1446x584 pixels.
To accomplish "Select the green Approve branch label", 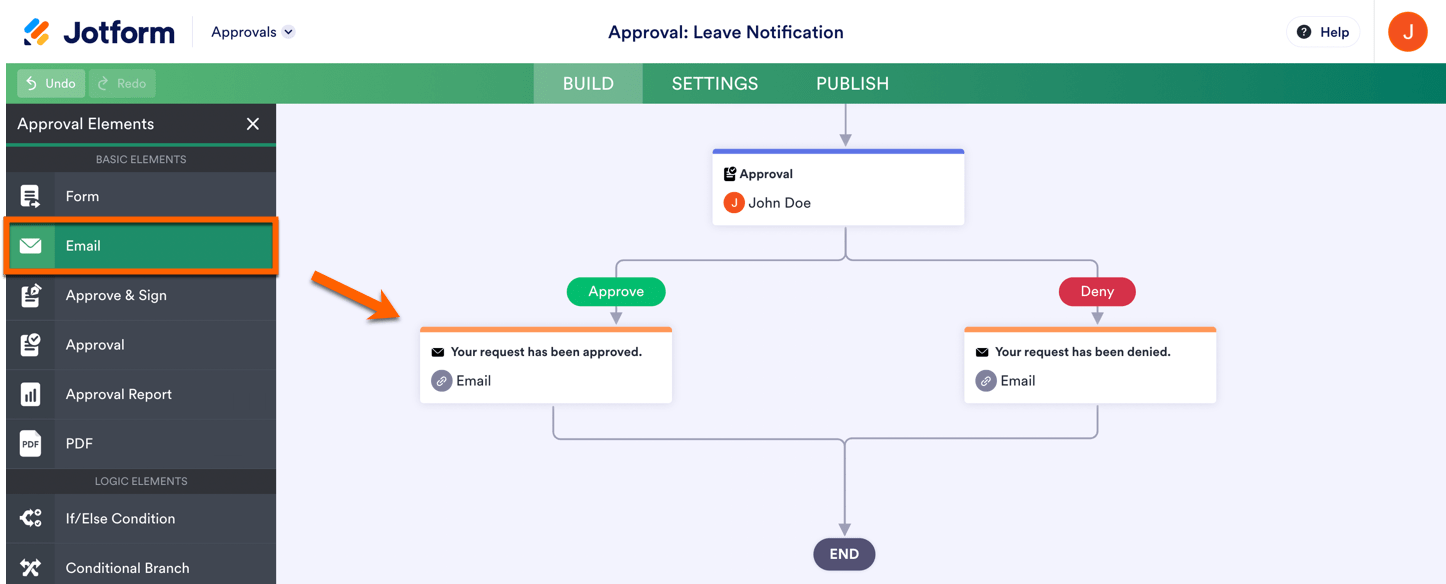I will click(x=616, y=292).
